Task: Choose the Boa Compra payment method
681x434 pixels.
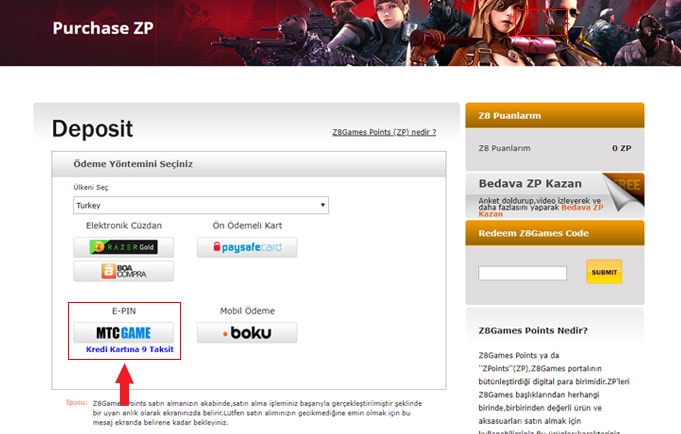Action: 123,271
